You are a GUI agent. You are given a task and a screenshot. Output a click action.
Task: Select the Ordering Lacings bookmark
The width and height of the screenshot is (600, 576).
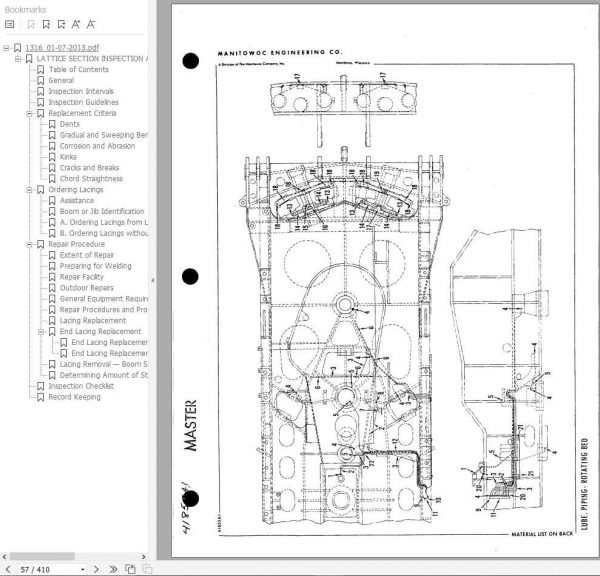coord(76,189)
